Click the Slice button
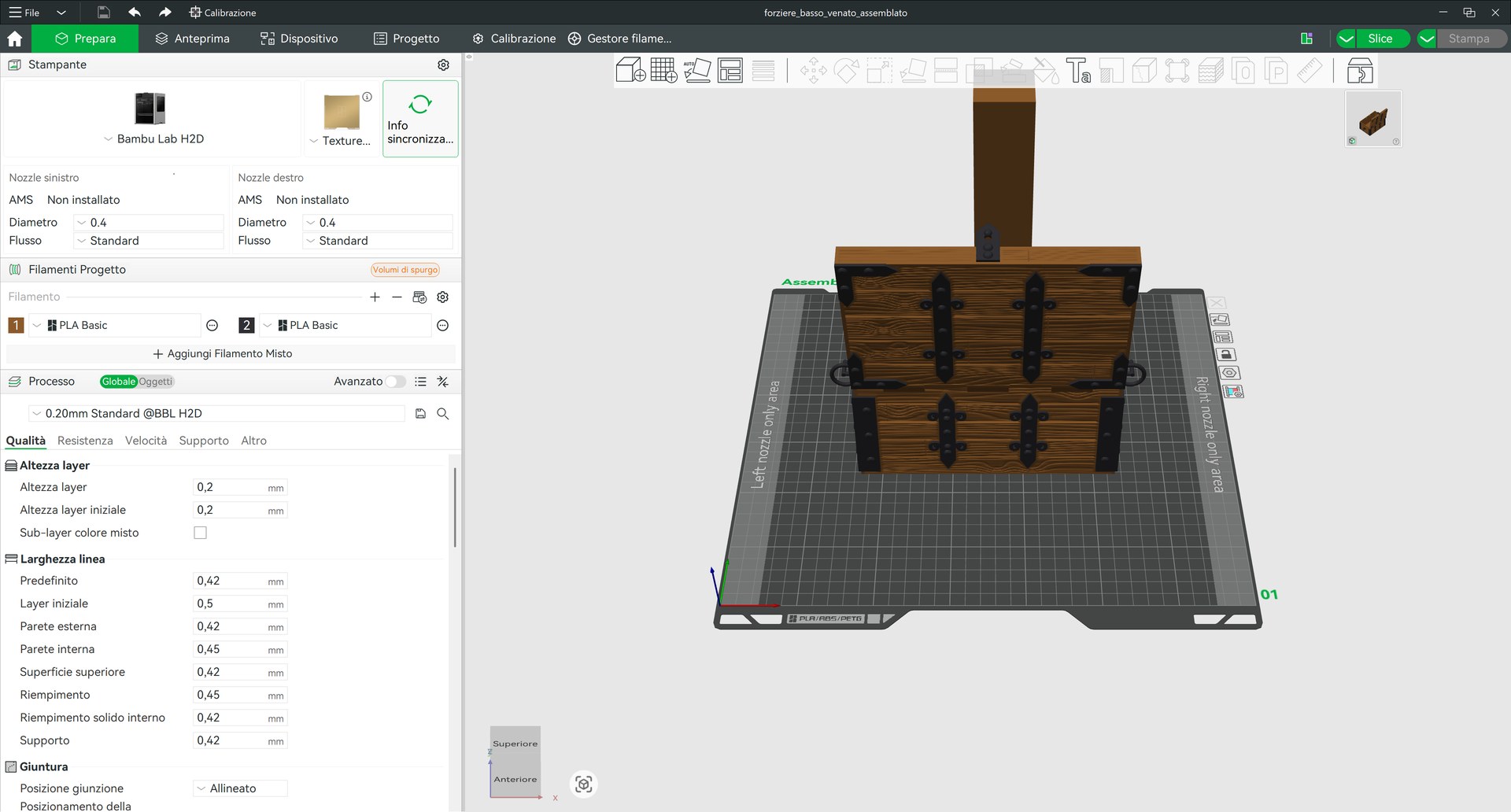 [x=1380, y=39]
